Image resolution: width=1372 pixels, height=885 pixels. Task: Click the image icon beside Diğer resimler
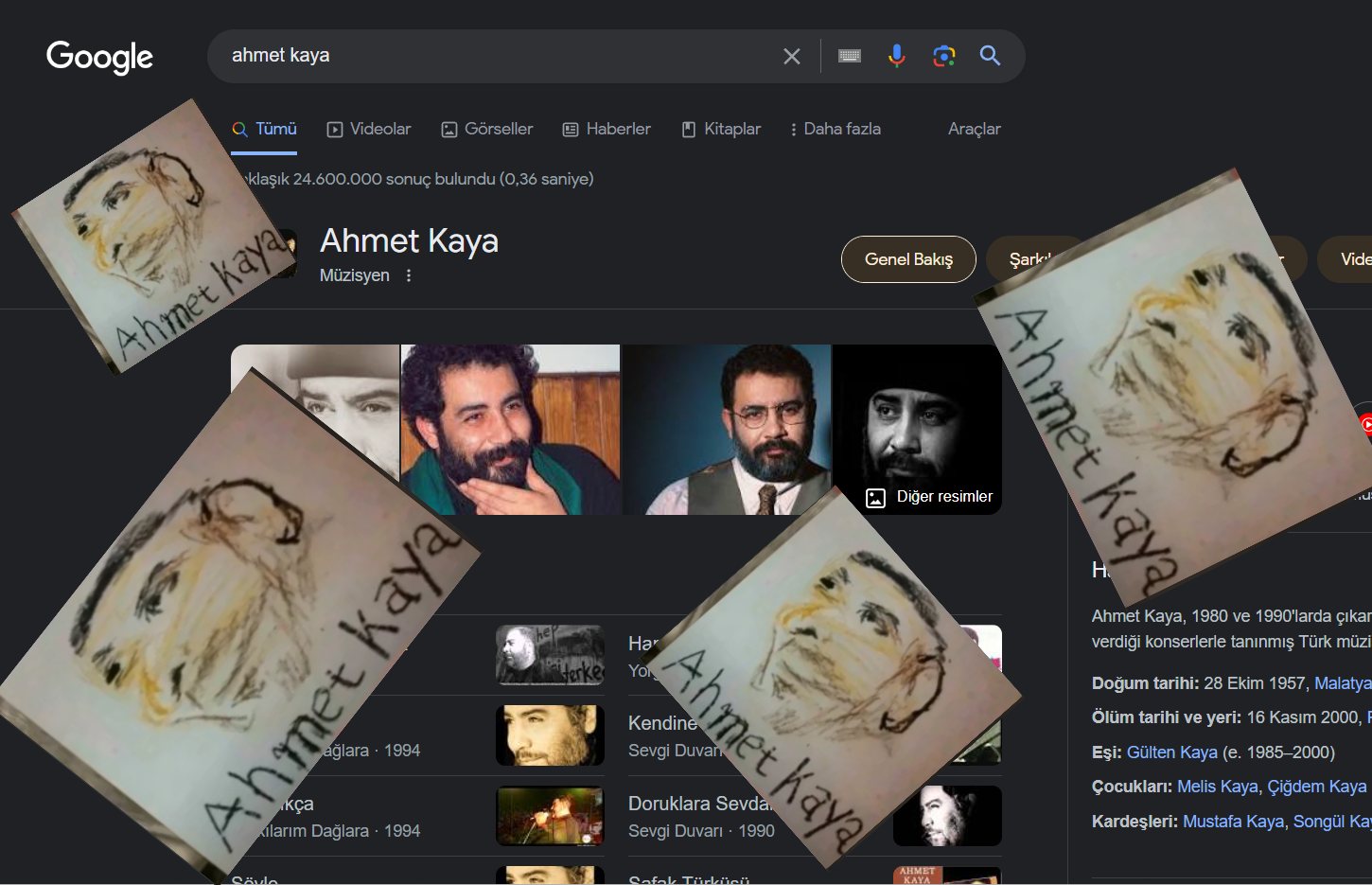pyautogui.click(x=876, y=498)
